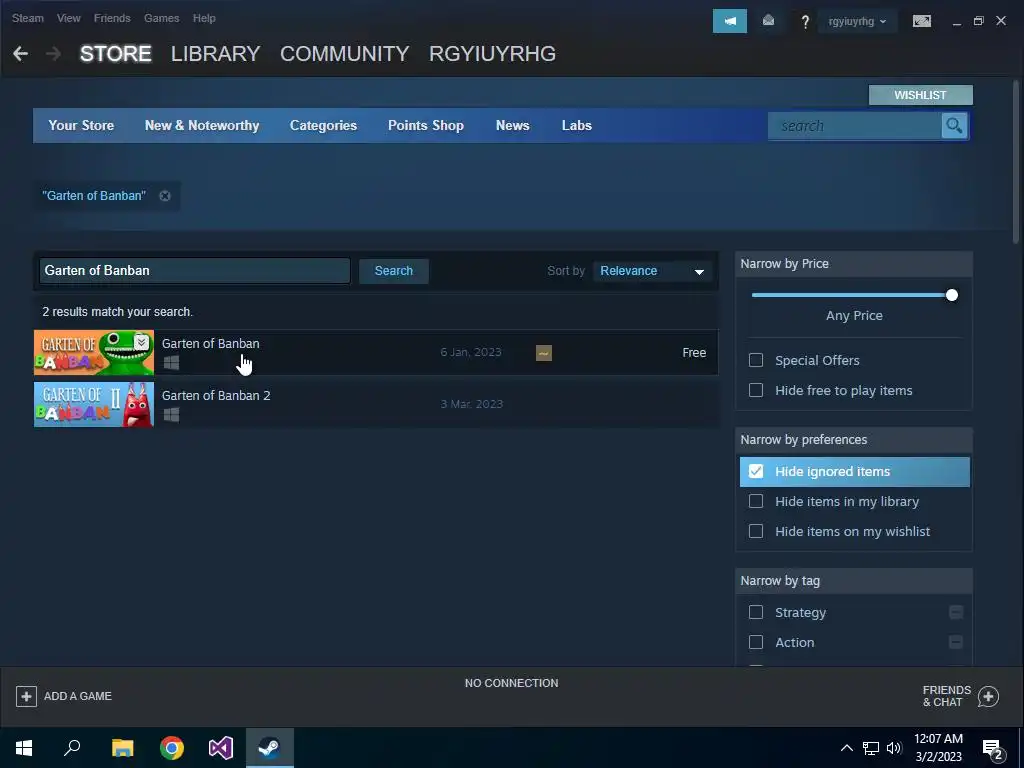Open the announcements megaphone icon

click(729, 22)
